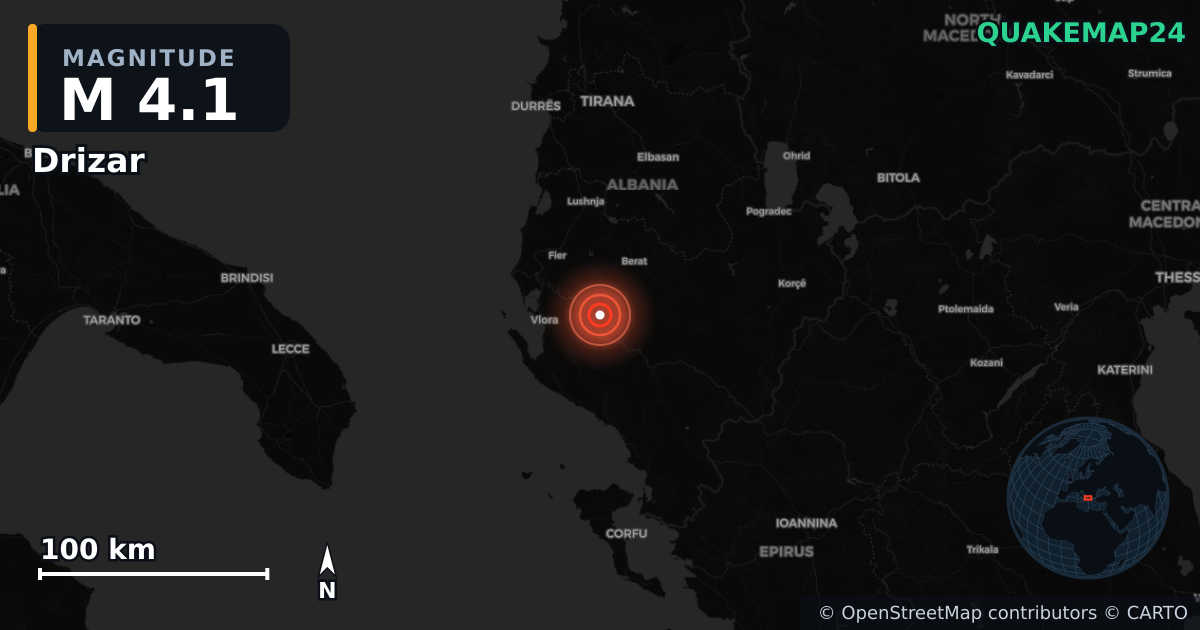Select the Lushnja town label

(x=586, y=201)
